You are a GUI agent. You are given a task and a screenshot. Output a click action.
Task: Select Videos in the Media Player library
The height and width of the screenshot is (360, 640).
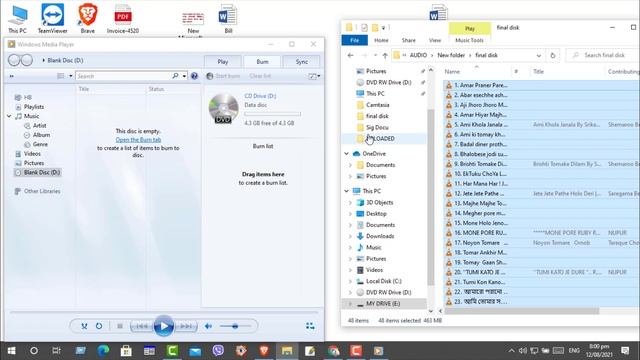[x=32, y=154]
